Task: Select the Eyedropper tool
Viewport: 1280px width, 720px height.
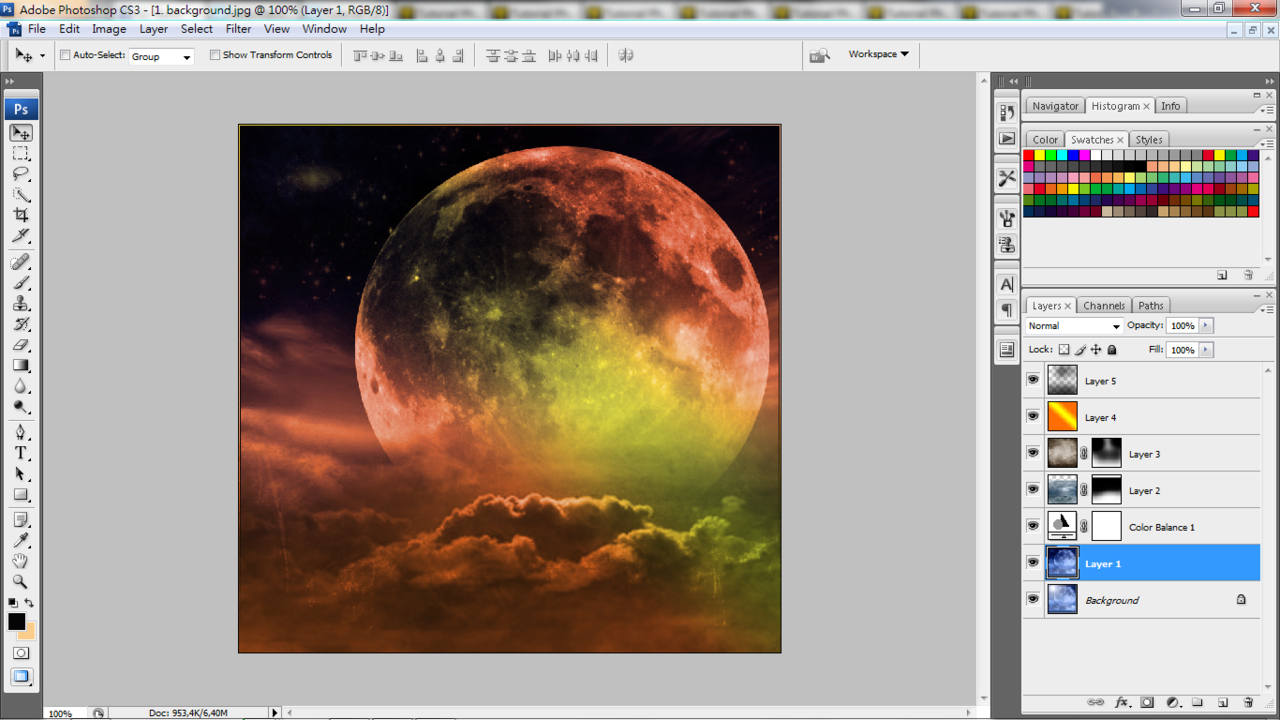Action: [x=21, y=541]
